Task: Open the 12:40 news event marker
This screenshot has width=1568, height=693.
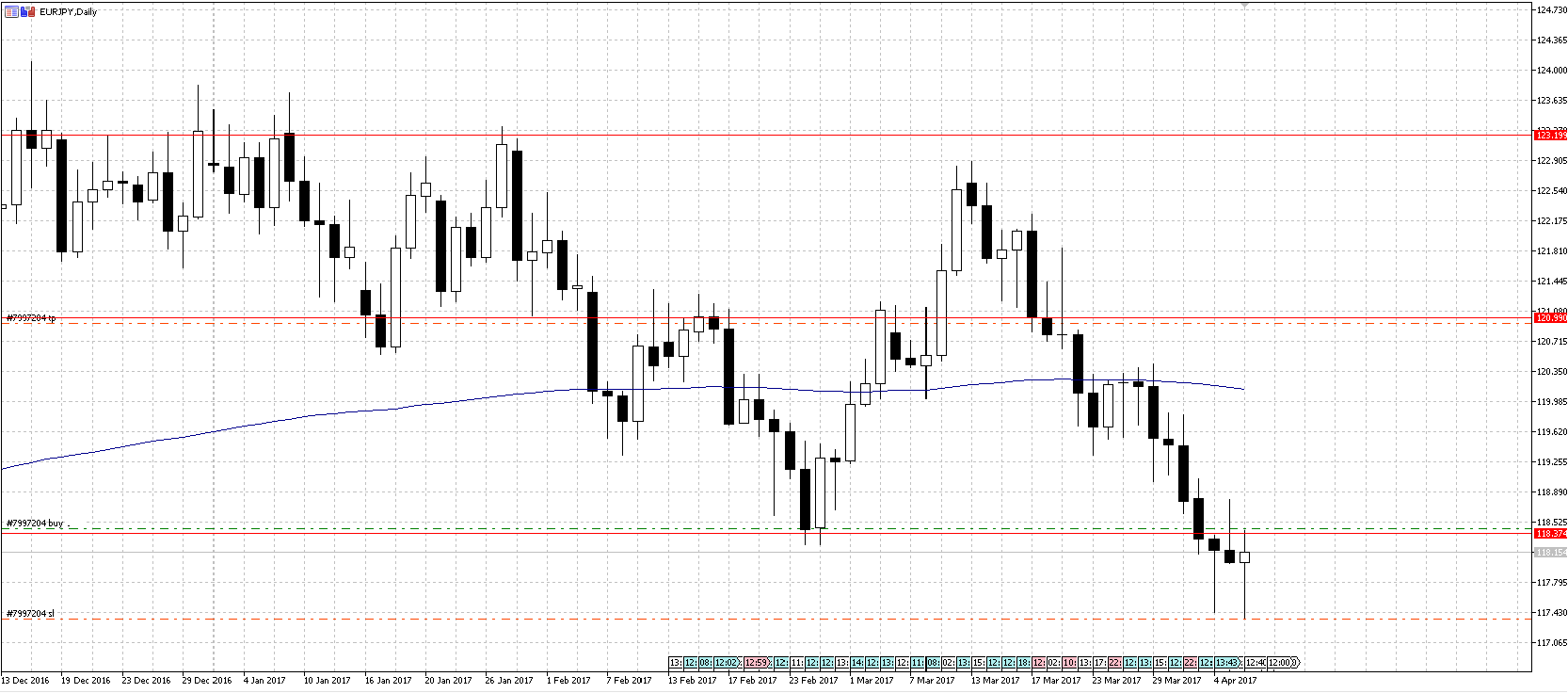Action: (x=1256, y=663)
